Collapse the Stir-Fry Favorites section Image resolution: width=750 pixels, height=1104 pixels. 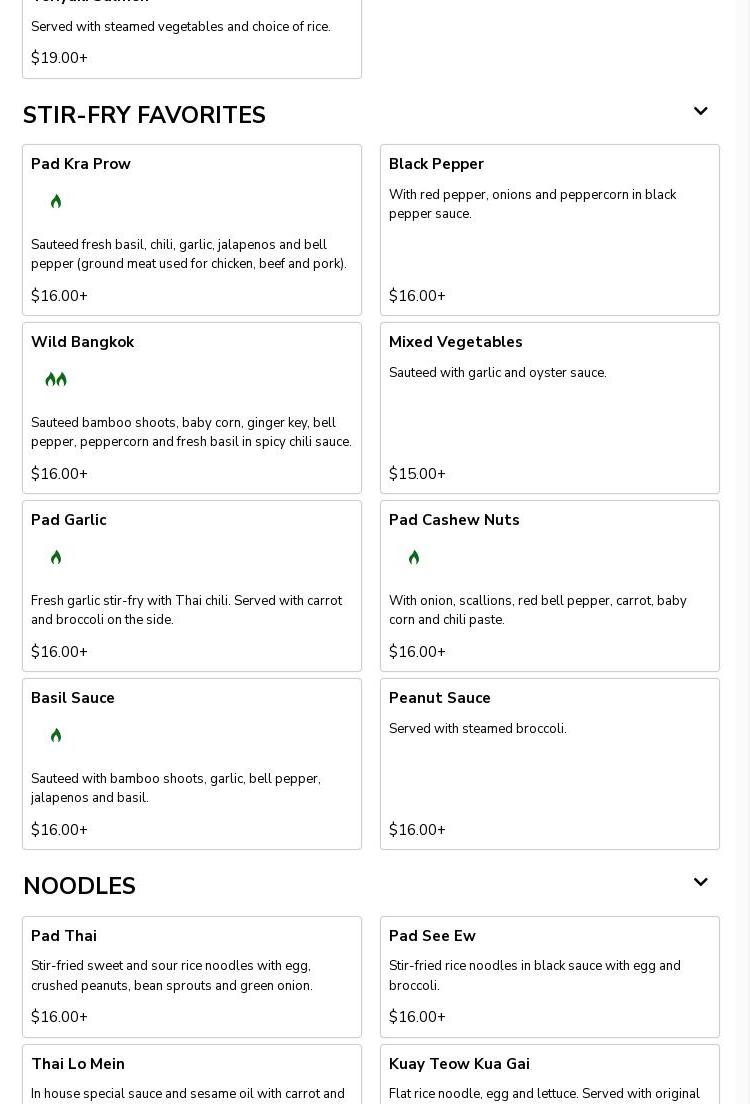tap(700, 112)
